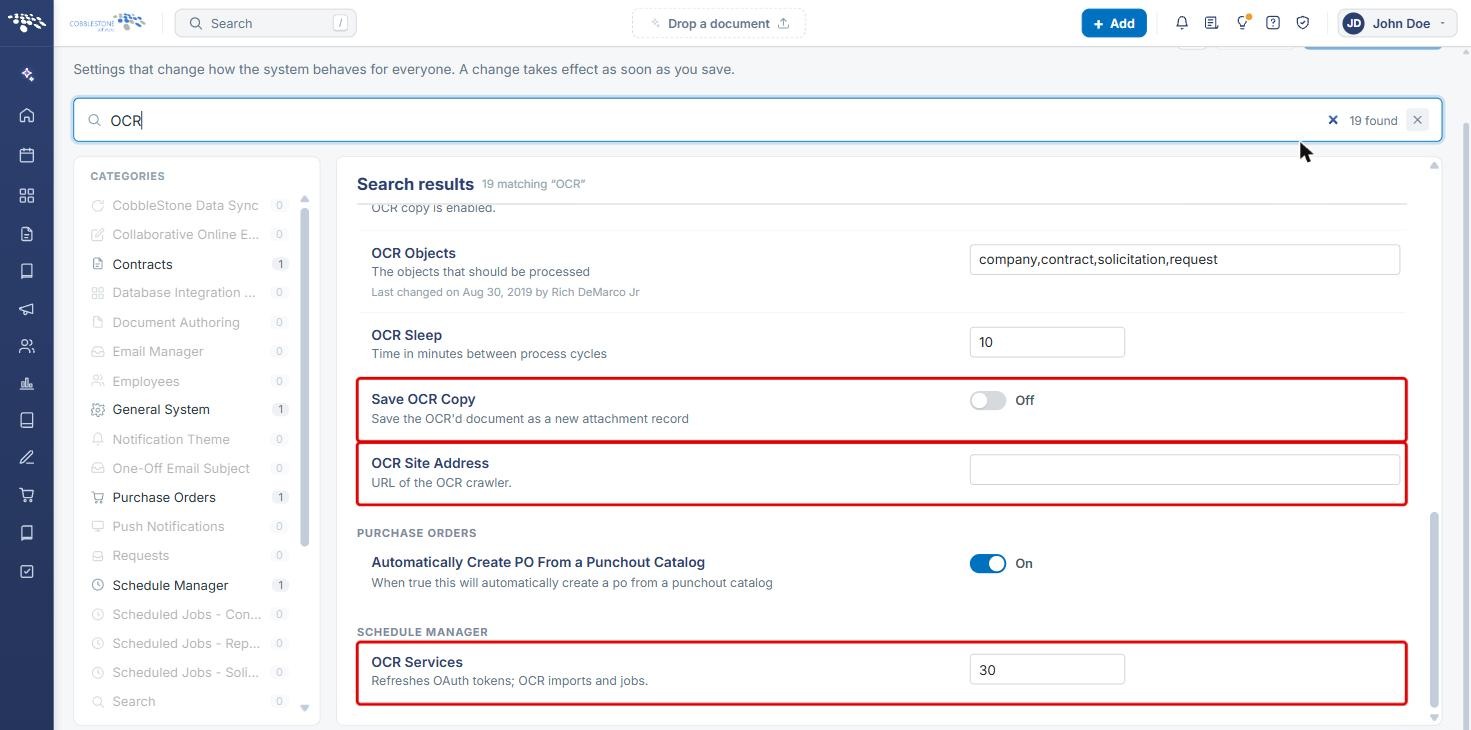Click the categories list down scroll arrow
The image size is (1471, 730).
[x=305, y=708]
